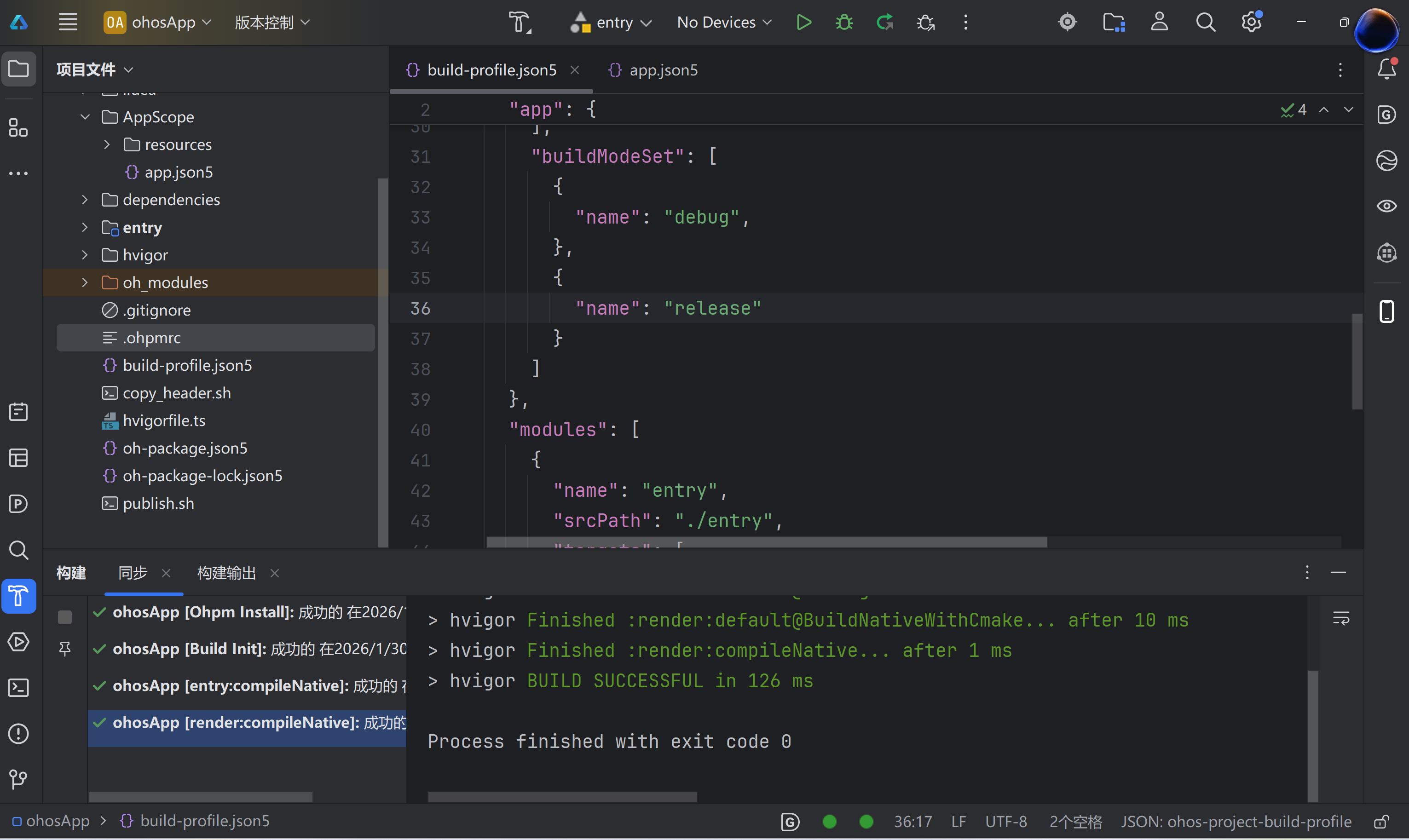Switch to the 构建输出 tab
The image size is (1409, 840).
[226, 573]
